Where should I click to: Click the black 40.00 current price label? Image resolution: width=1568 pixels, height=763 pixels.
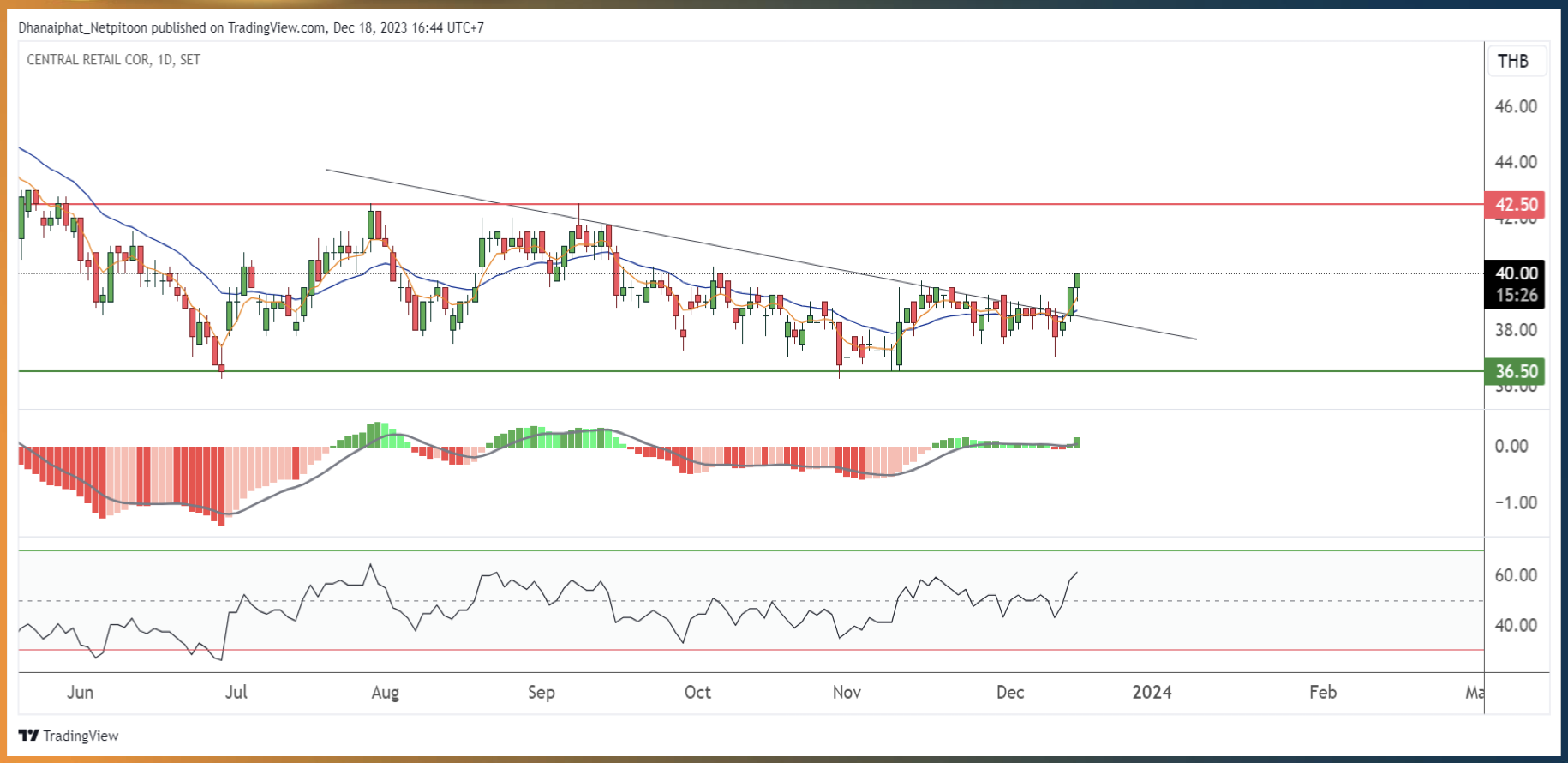click(x=1516, y=273)
